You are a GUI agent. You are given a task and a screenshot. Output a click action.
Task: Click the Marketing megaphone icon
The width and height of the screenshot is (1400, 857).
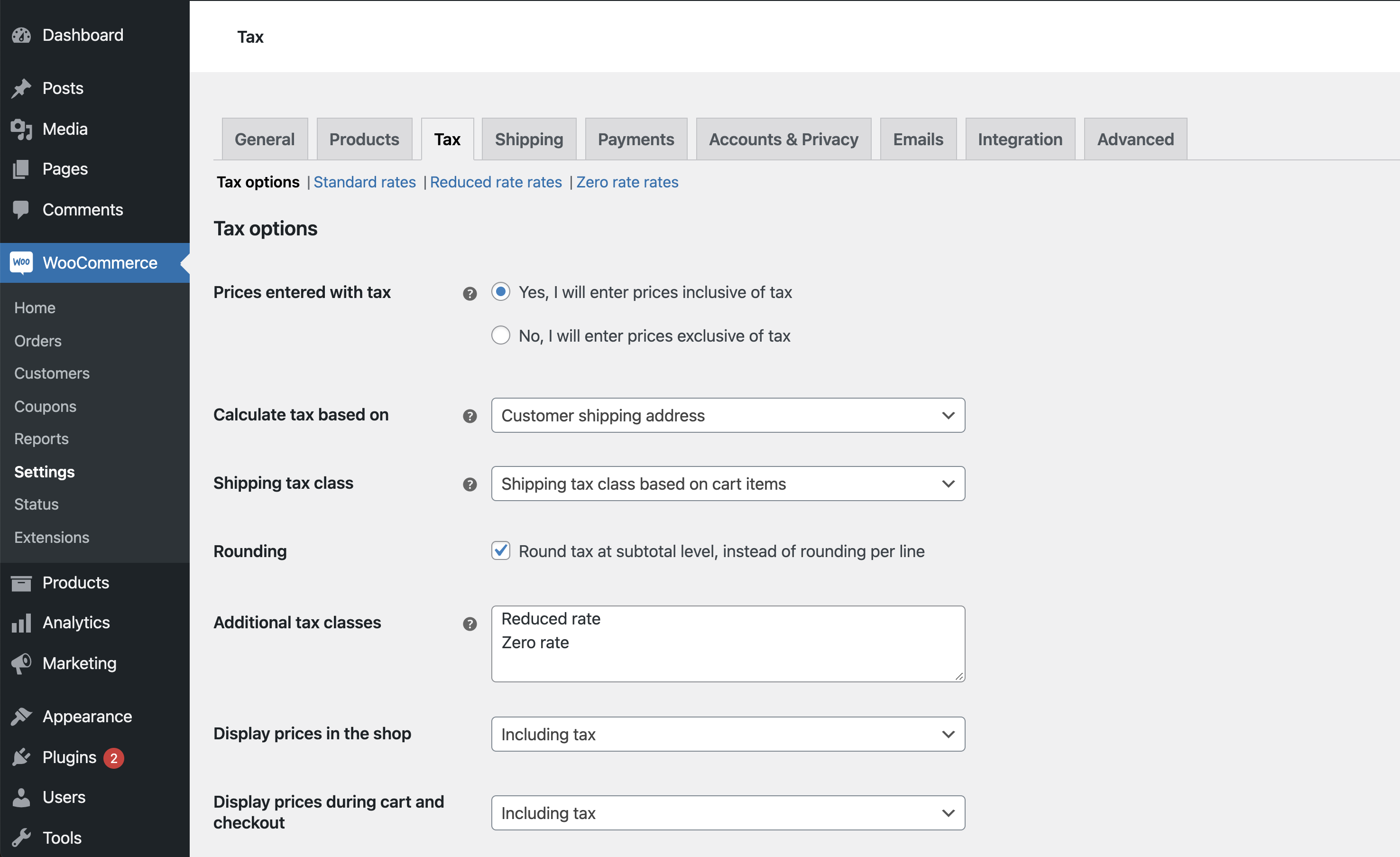22,663
